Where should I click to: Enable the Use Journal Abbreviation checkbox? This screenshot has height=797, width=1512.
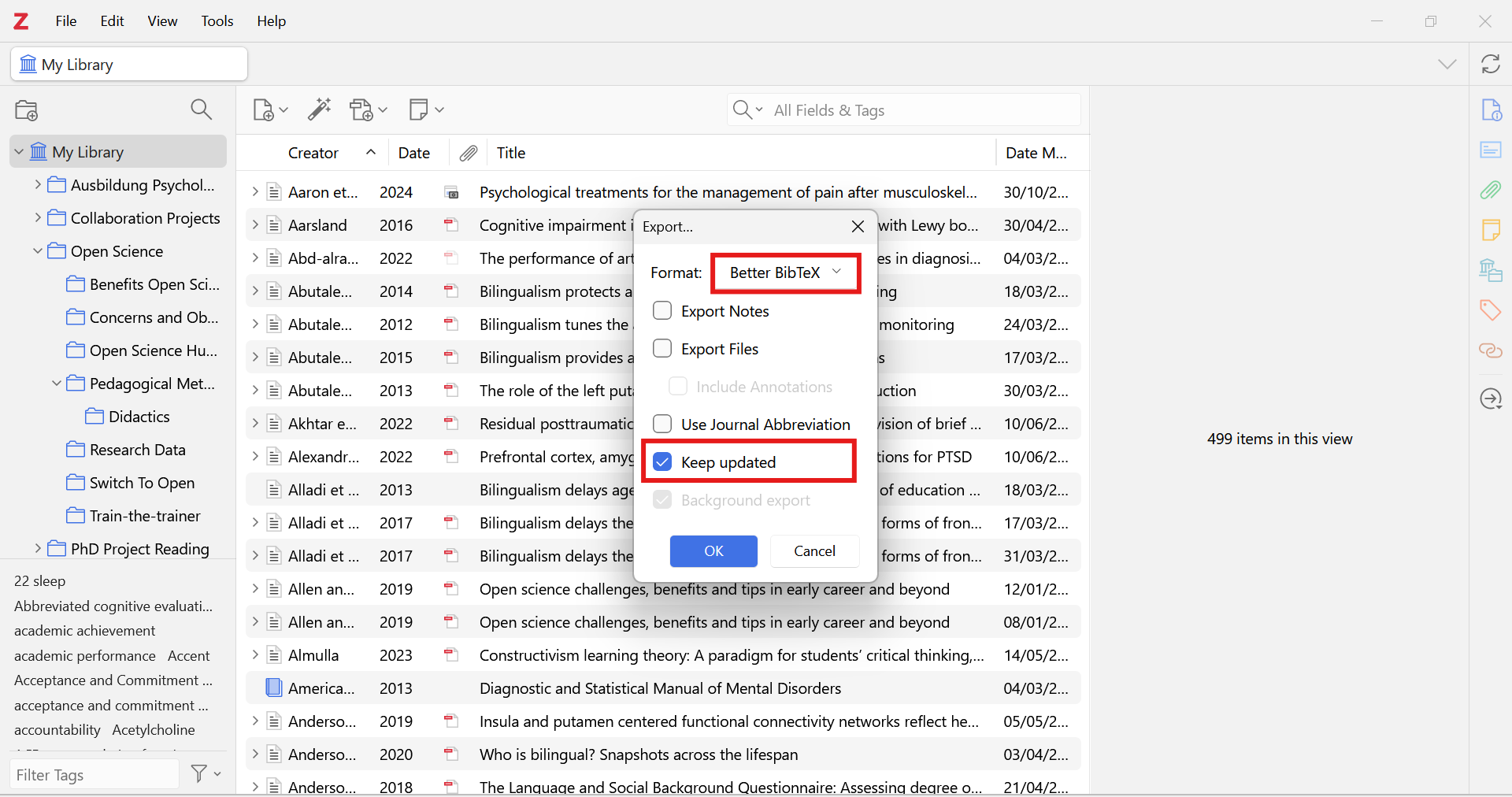point(662,424)
